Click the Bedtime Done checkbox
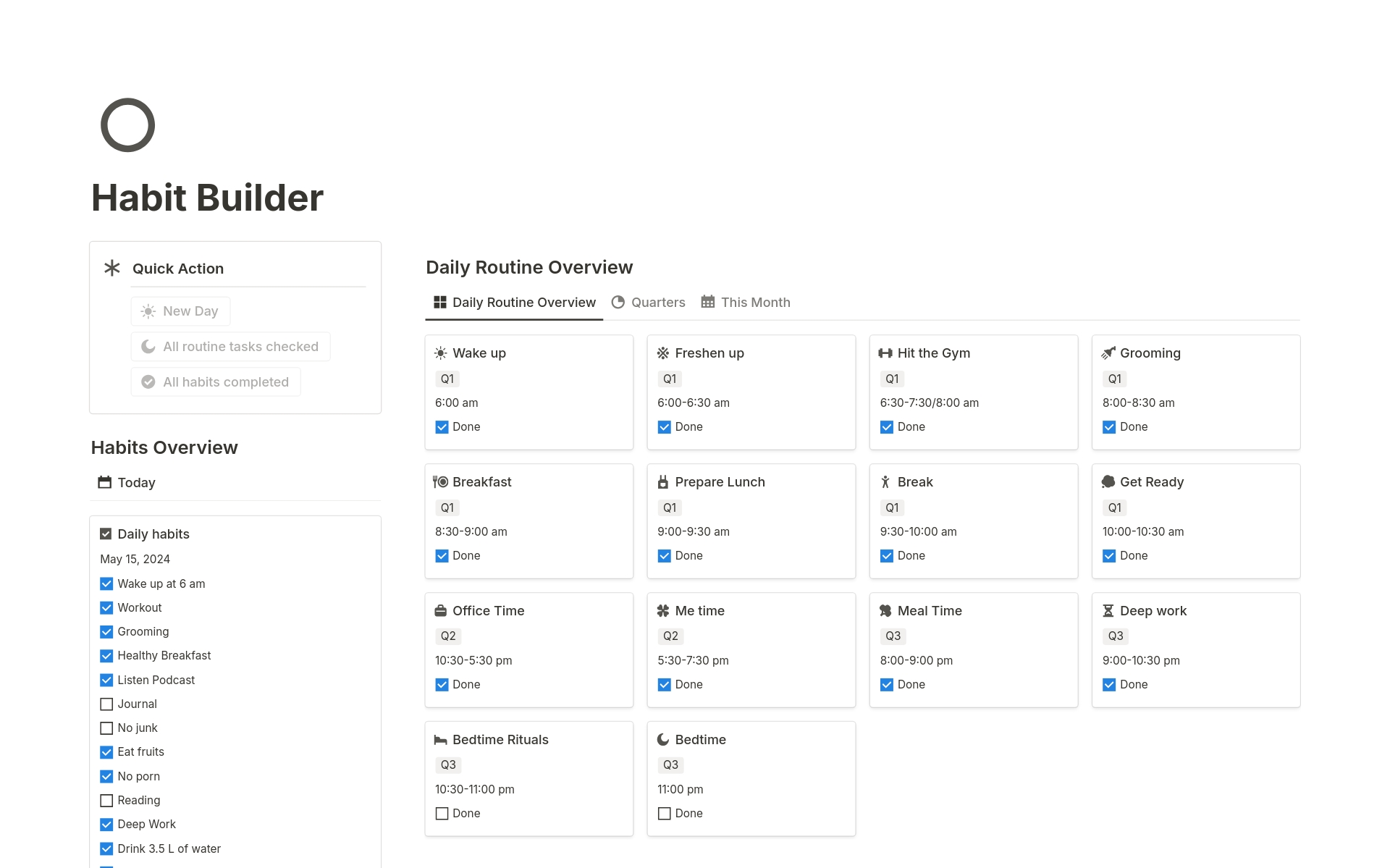This screenshot has height=868, width=1390. click(664, 812)
